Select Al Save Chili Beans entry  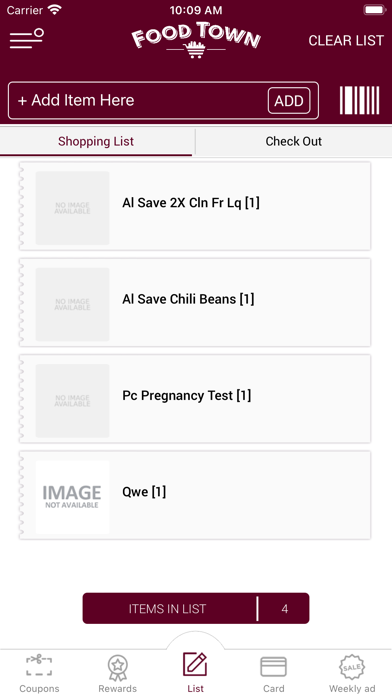pos(195,303)
